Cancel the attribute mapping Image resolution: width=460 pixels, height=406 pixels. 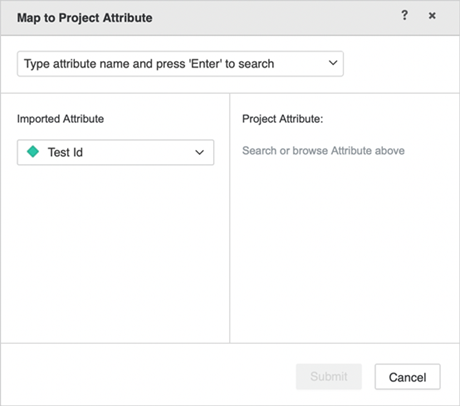click(407, 377)
